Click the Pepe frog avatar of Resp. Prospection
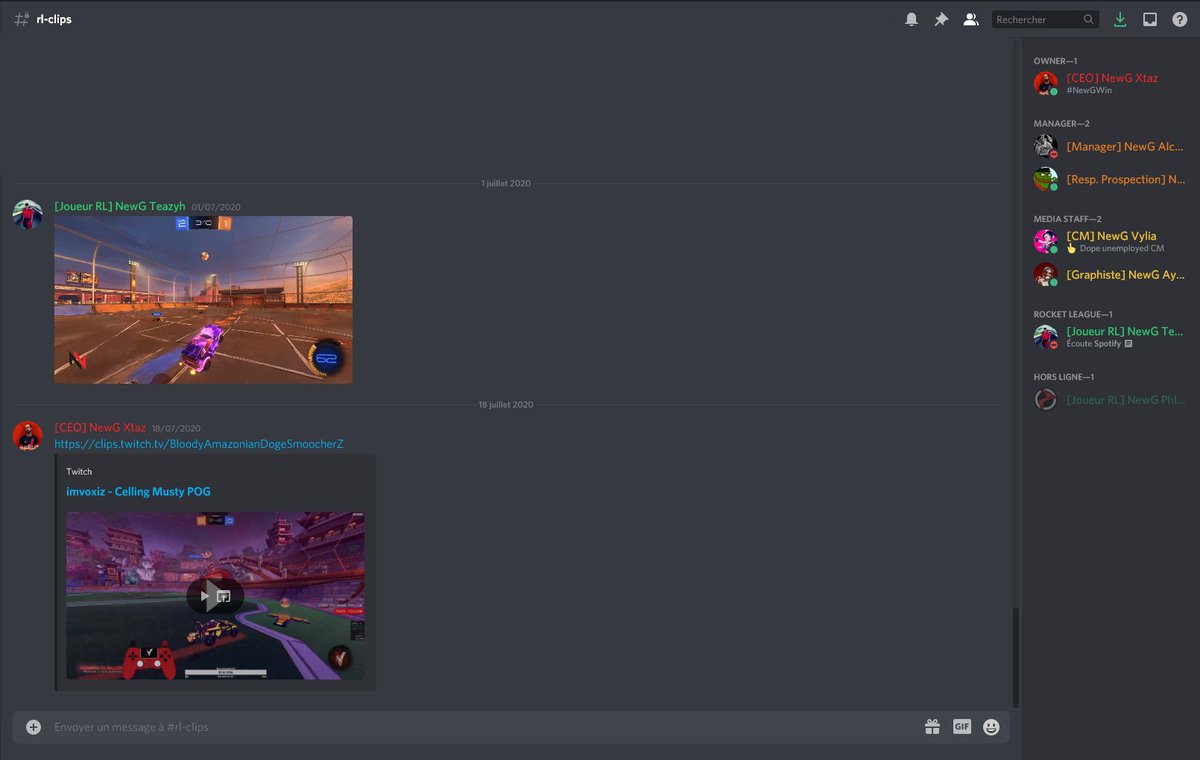 pyautogui.click(x=1045, y=179)
